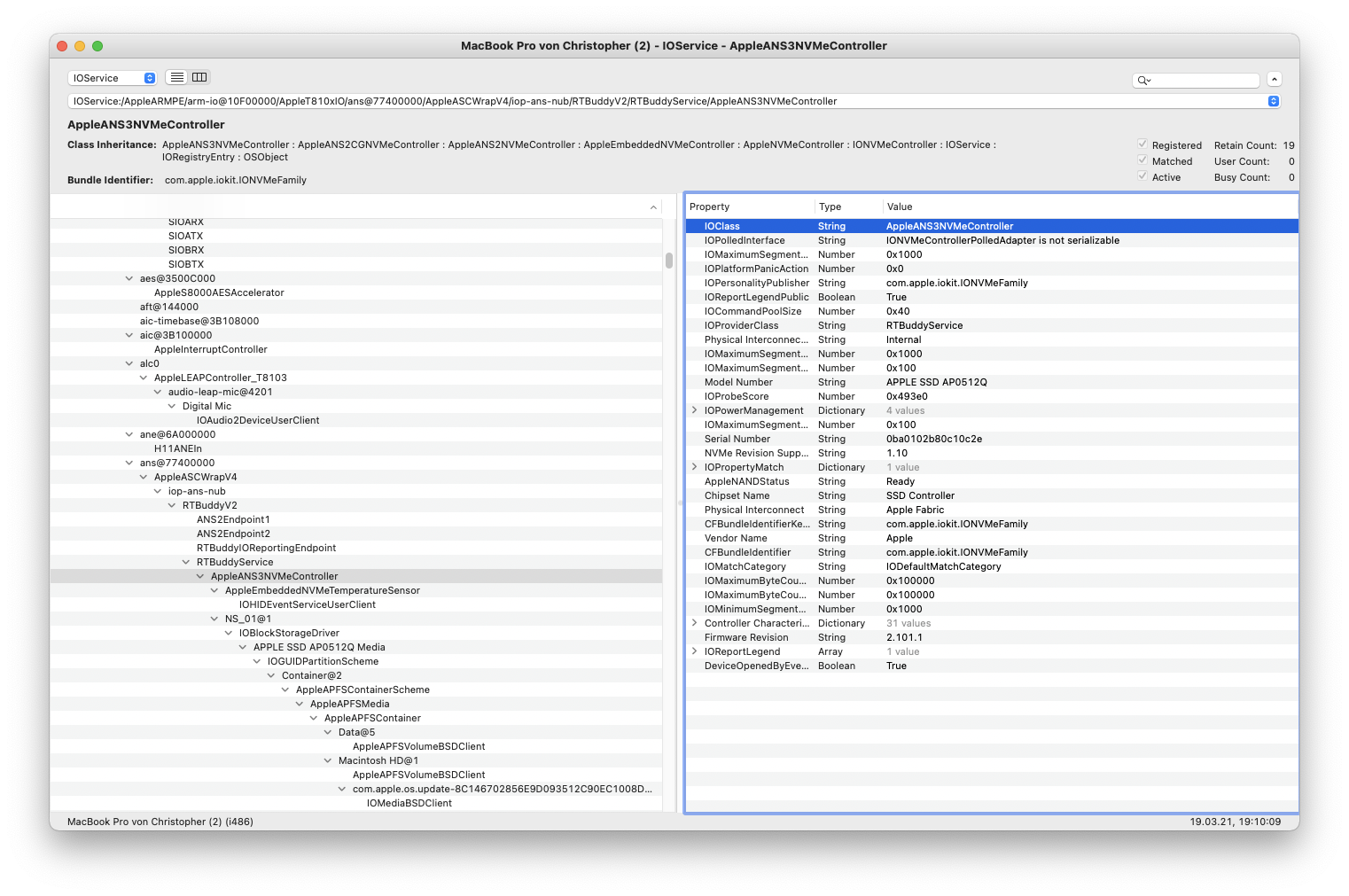The height and width of the screenshot is (896, 1349).
Task: Select the Serial Number property row
Action: point(992,439)
